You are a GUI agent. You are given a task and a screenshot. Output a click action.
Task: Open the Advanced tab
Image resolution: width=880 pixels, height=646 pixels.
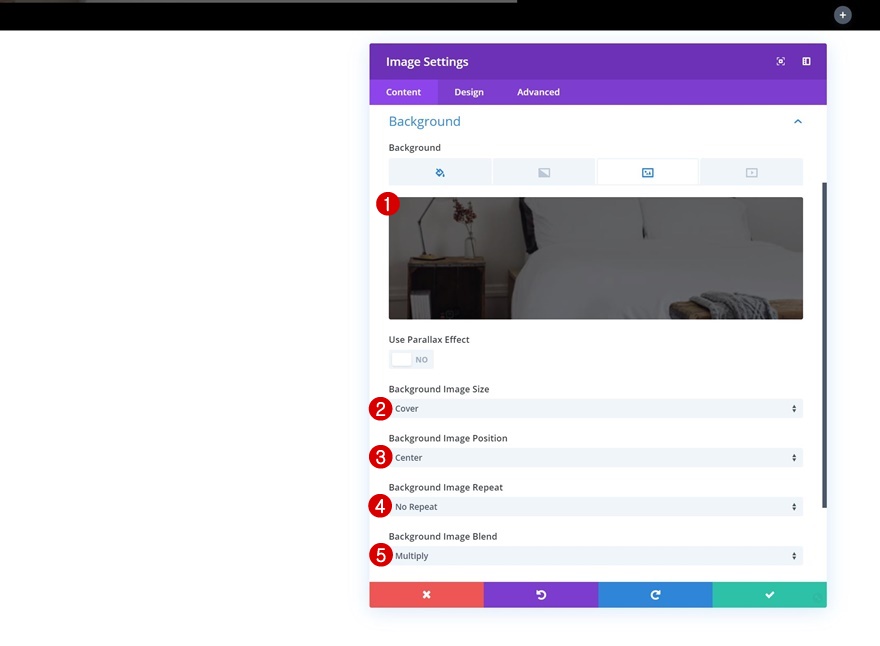point(538,92)
